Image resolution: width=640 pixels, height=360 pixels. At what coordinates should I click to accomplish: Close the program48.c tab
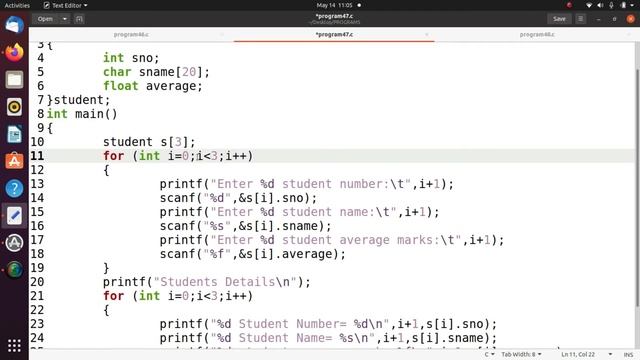629,35
